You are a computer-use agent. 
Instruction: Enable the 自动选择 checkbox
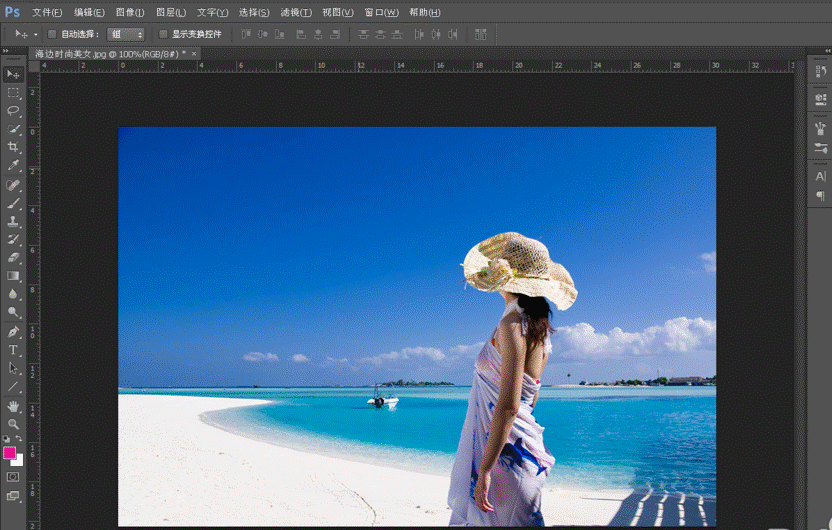click(x=53, y=34)
